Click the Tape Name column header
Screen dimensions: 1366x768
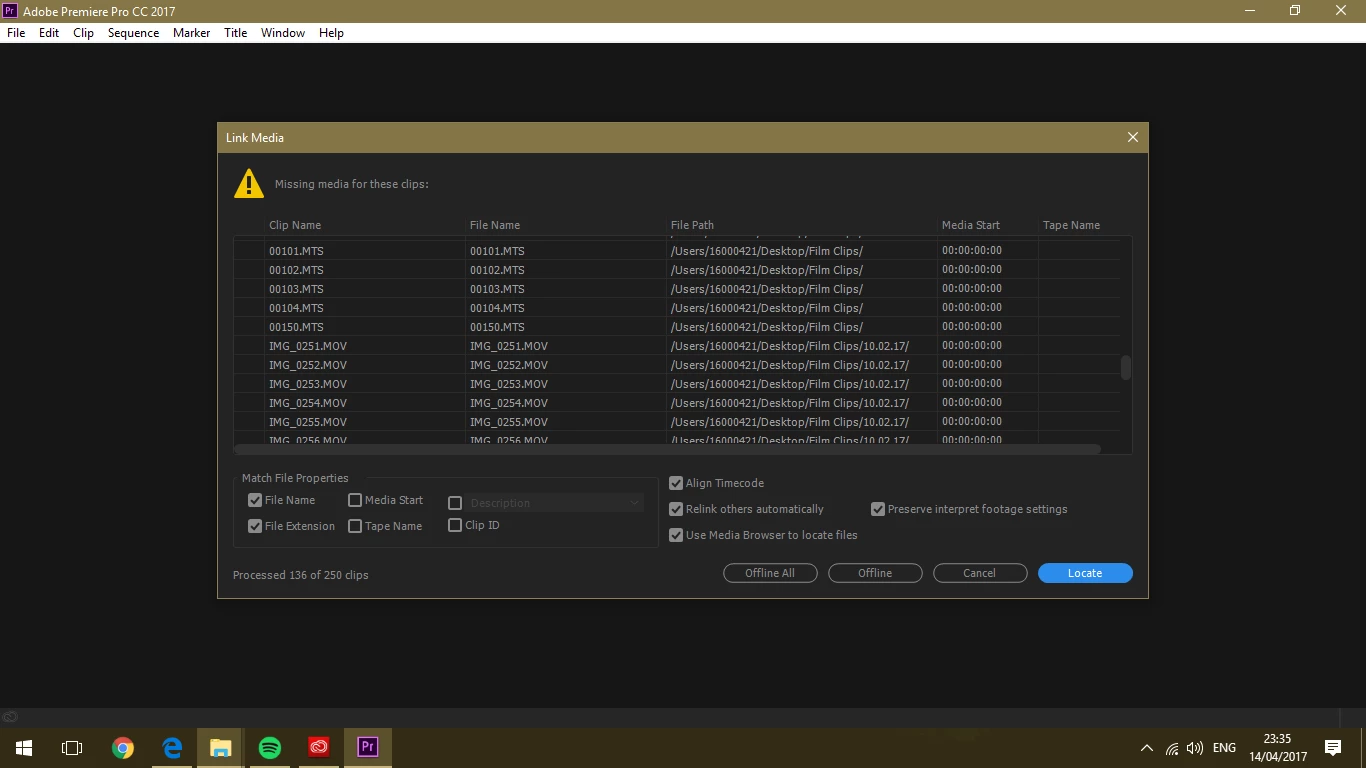click(x=1071, y=225)
